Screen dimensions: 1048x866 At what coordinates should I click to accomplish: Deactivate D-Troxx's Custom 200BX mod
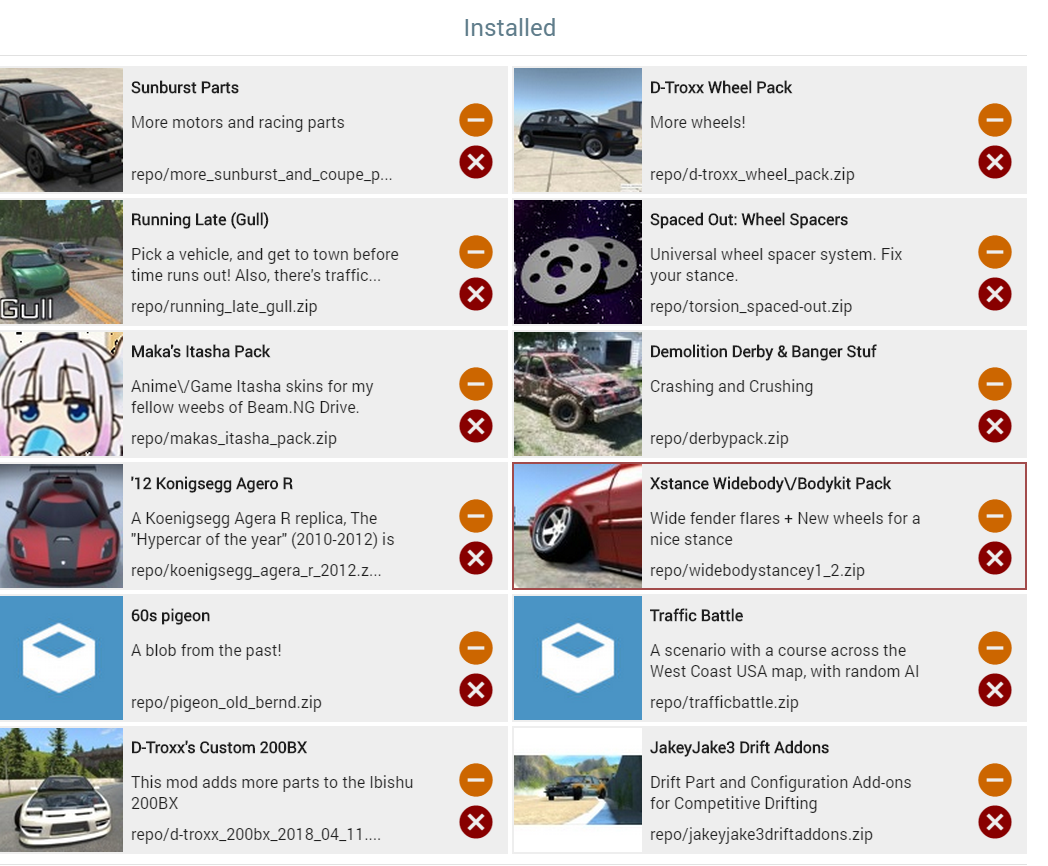475,780
